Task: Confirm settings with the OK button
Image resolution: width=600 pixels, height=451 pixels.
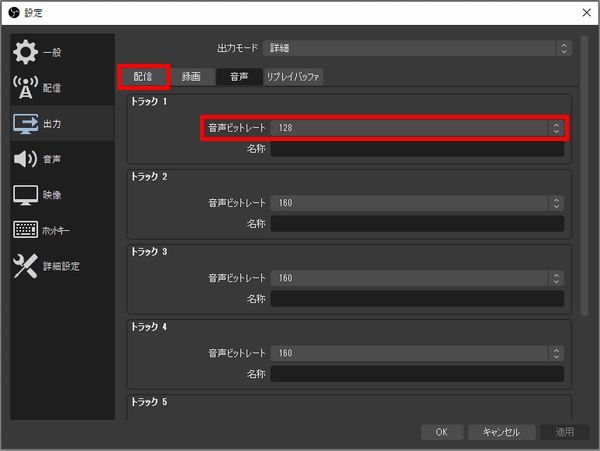Action: pyautogui.click(x=442, y=432)
